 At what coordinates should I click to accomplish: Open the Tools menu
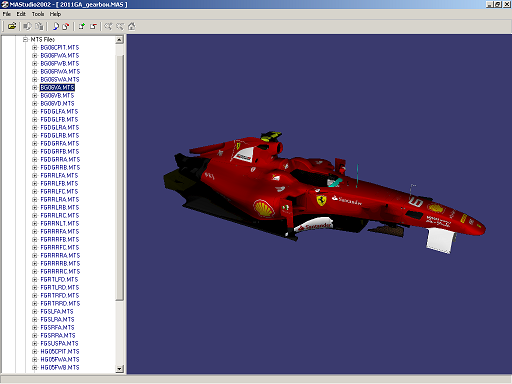pos(38,14)
